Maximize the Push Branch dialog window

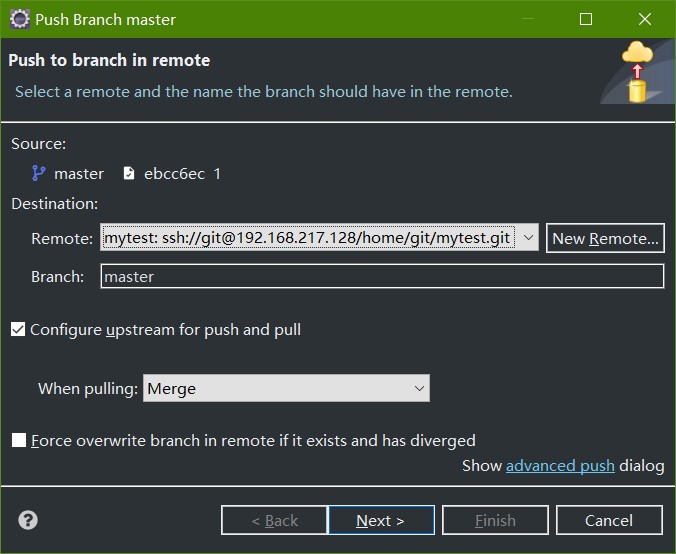[x=585, y=19]
